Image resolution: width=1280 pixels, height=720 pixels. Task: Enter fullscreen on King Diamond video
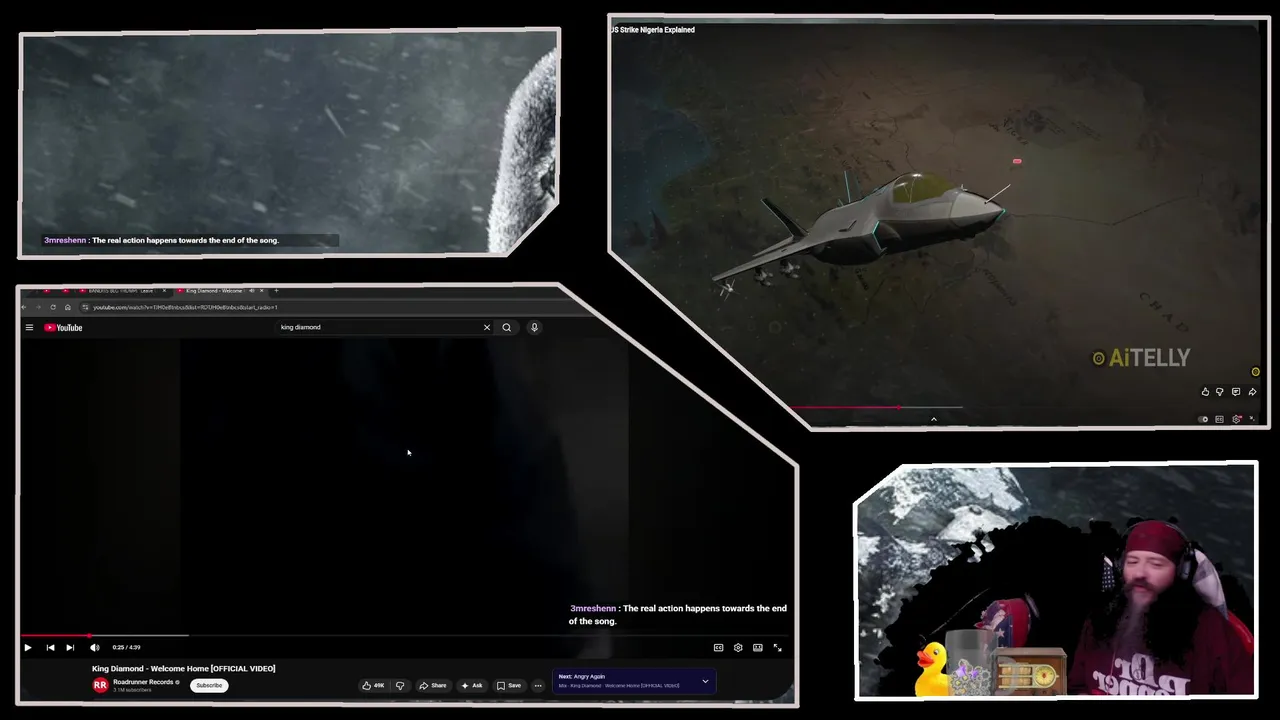click(778, 648)
